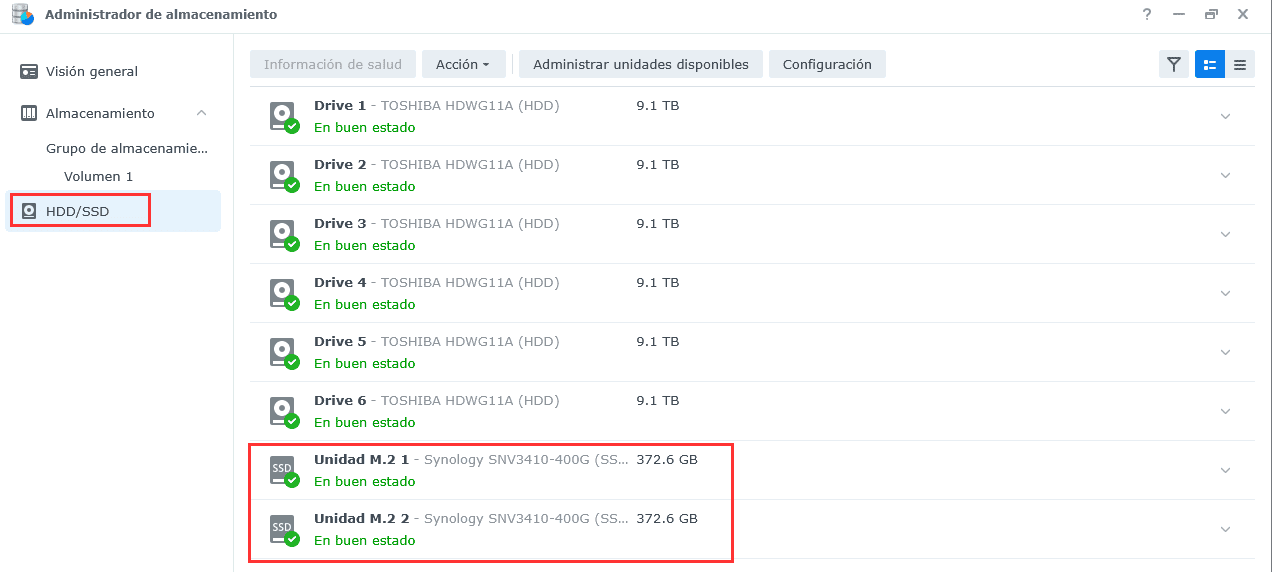Screen dimensions: 1272x572
Task: Open HDD/SSD in the sidebar
Action: tap(77, 211)
